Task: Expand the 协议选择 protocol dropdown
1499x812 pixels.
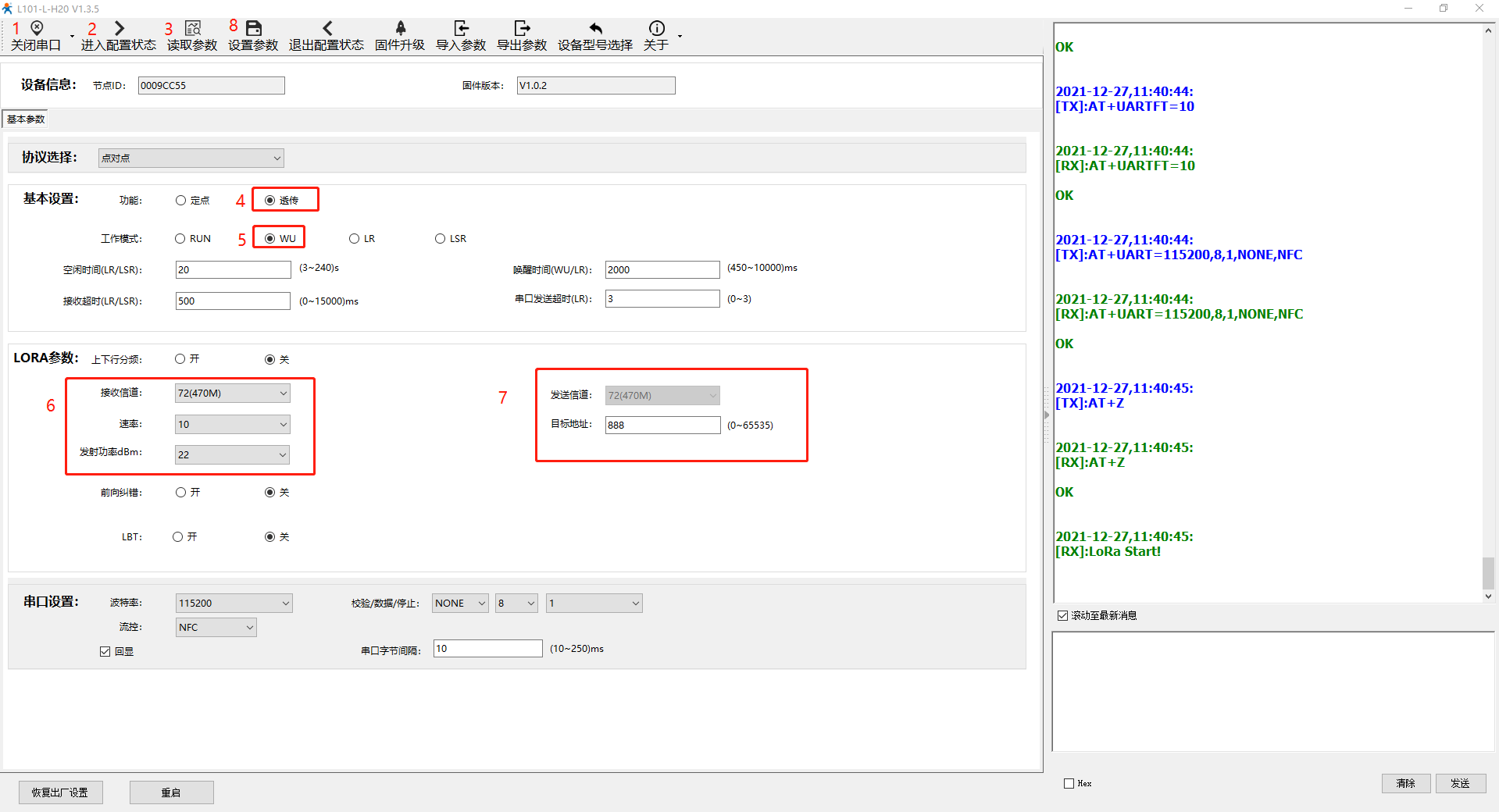Action: (191, 158)
